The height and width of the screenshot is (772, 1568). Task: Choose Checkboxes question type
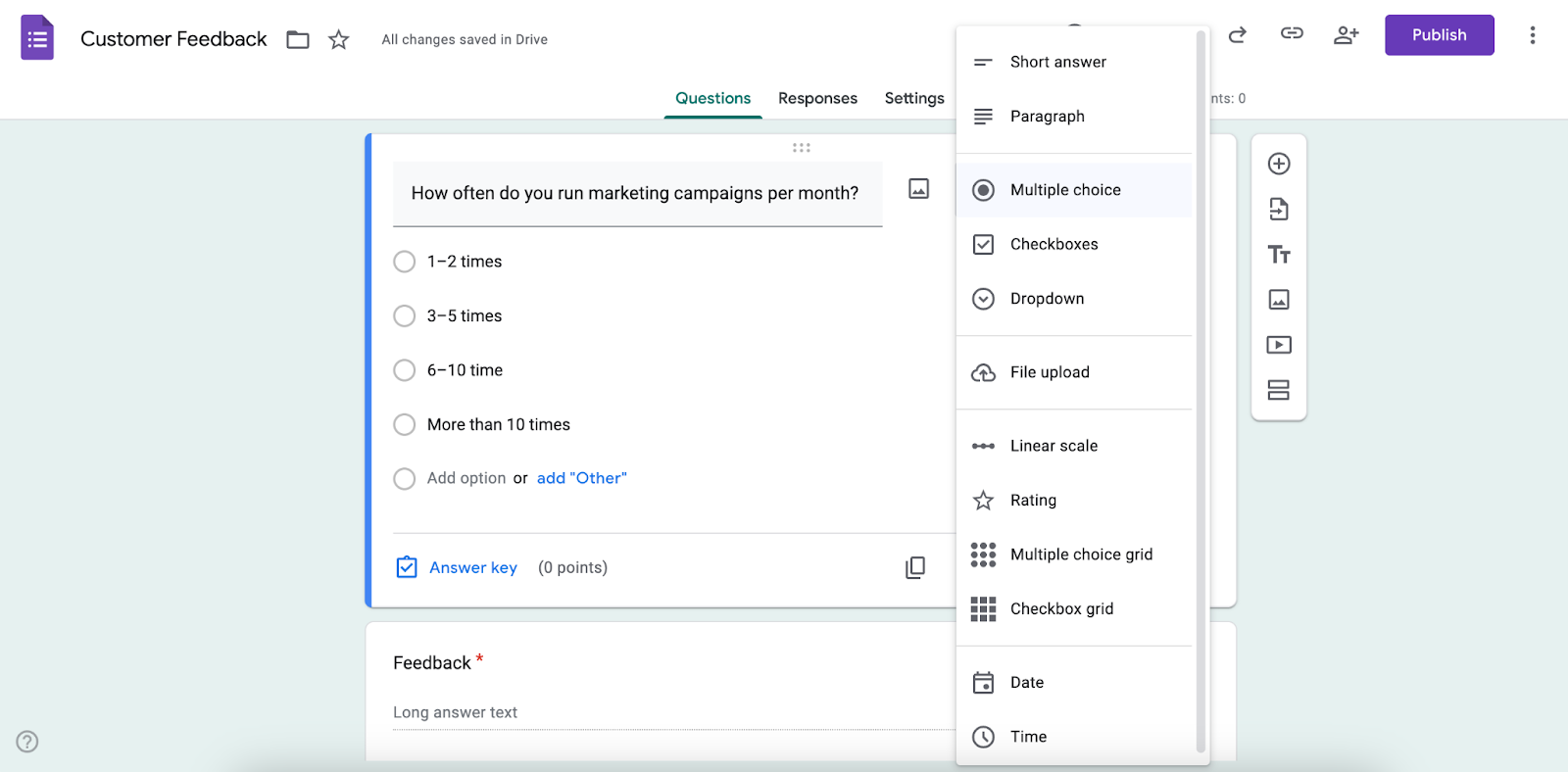tap(1074, 244)
